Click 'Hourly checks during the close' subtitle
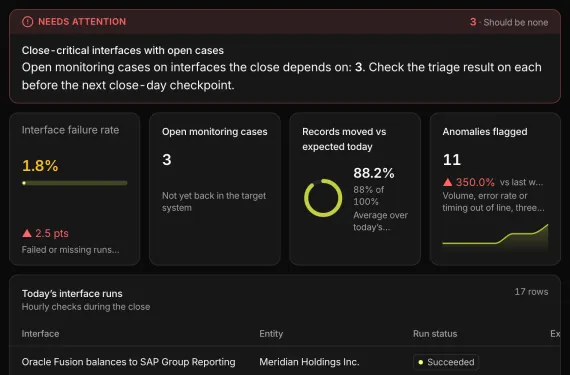570x375 pixels. tap(86, 307)
